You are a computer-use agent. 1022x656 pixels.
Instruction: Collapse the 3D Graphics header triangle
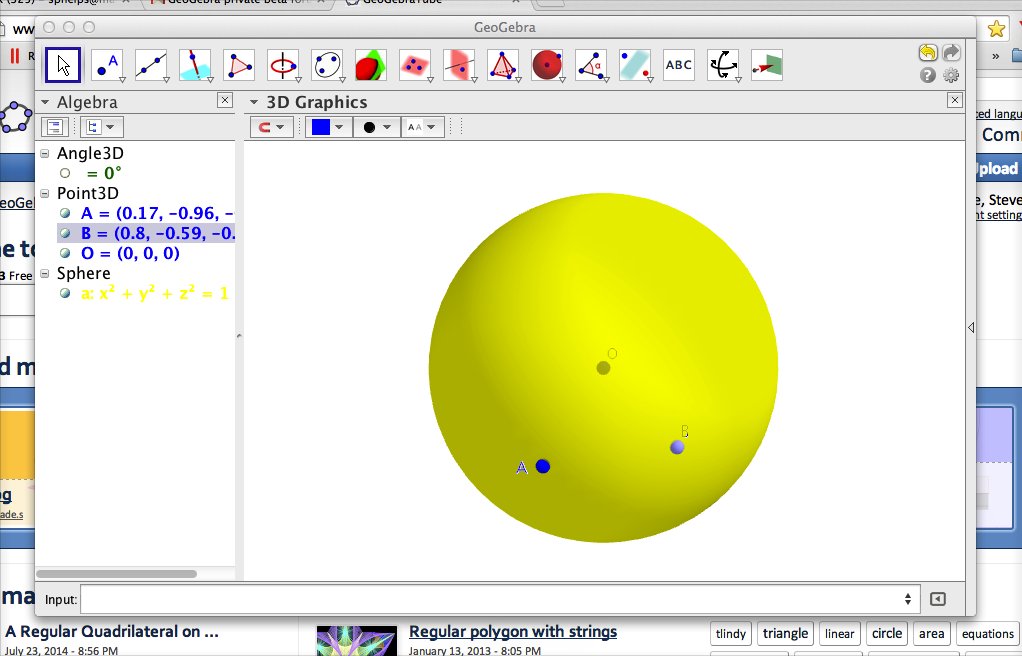tap(254, 102)
